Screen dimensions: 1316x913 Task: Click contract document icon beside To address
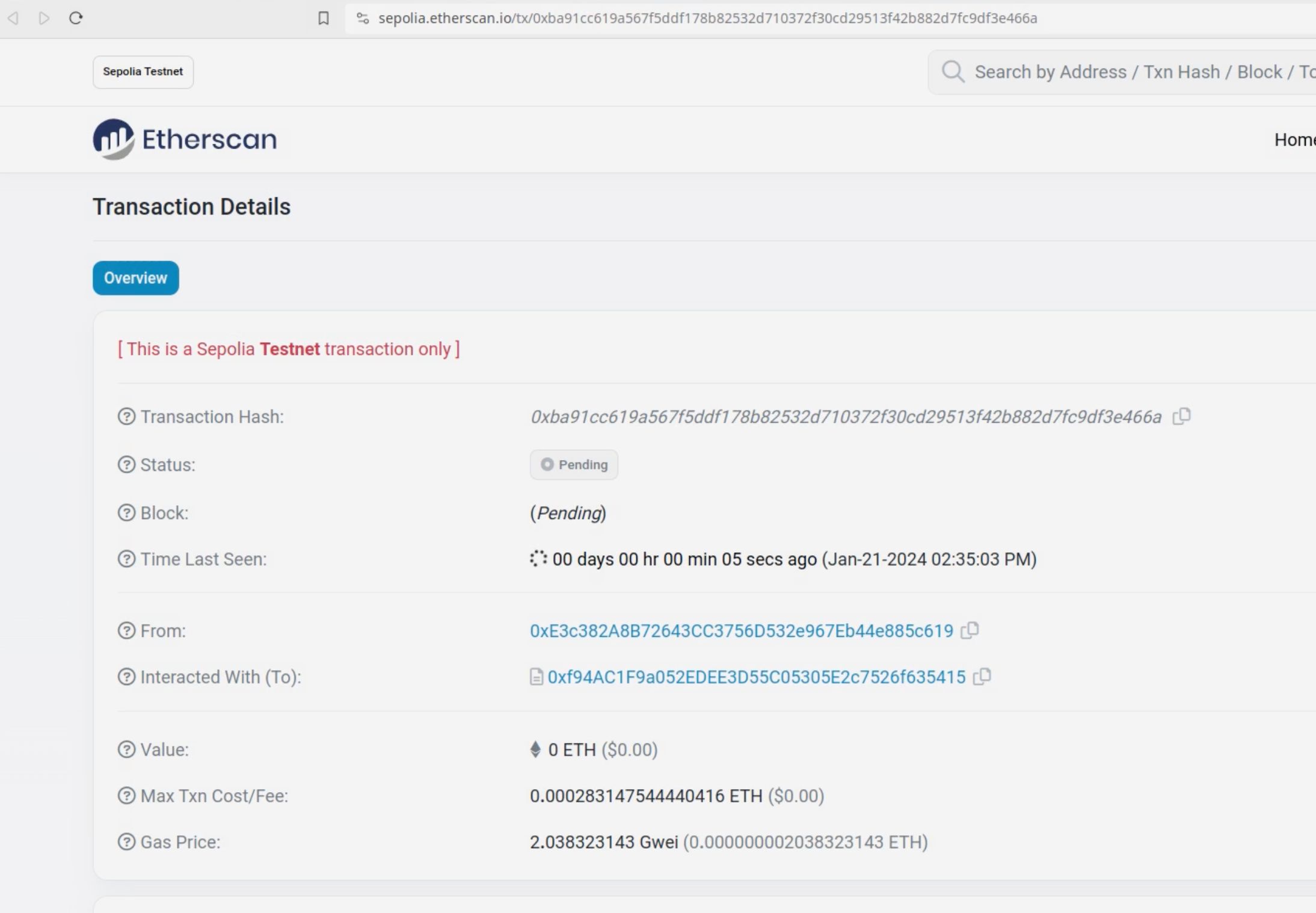(x=536, y=677)
